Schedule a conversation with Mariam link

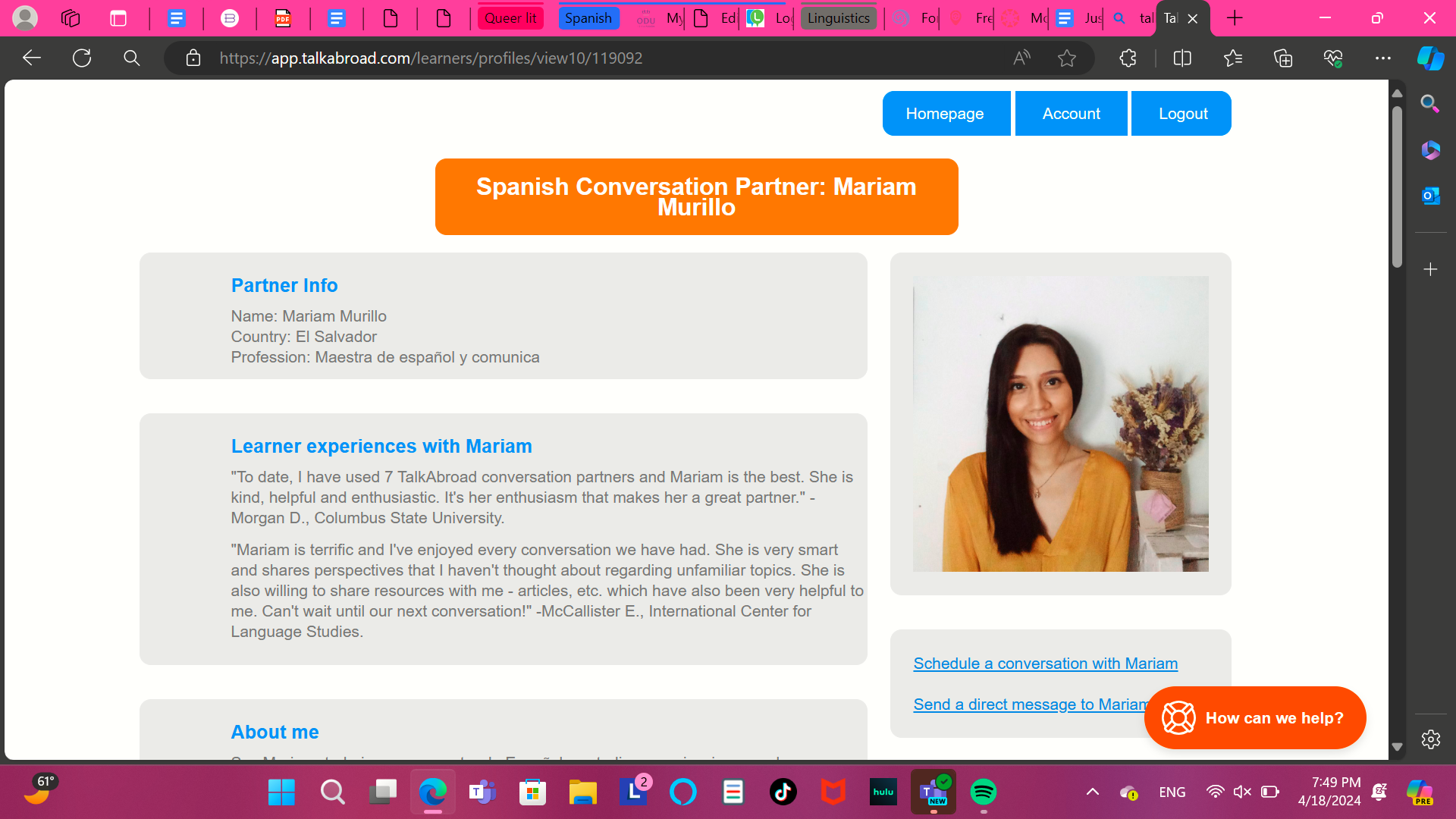coord(1045,664)
